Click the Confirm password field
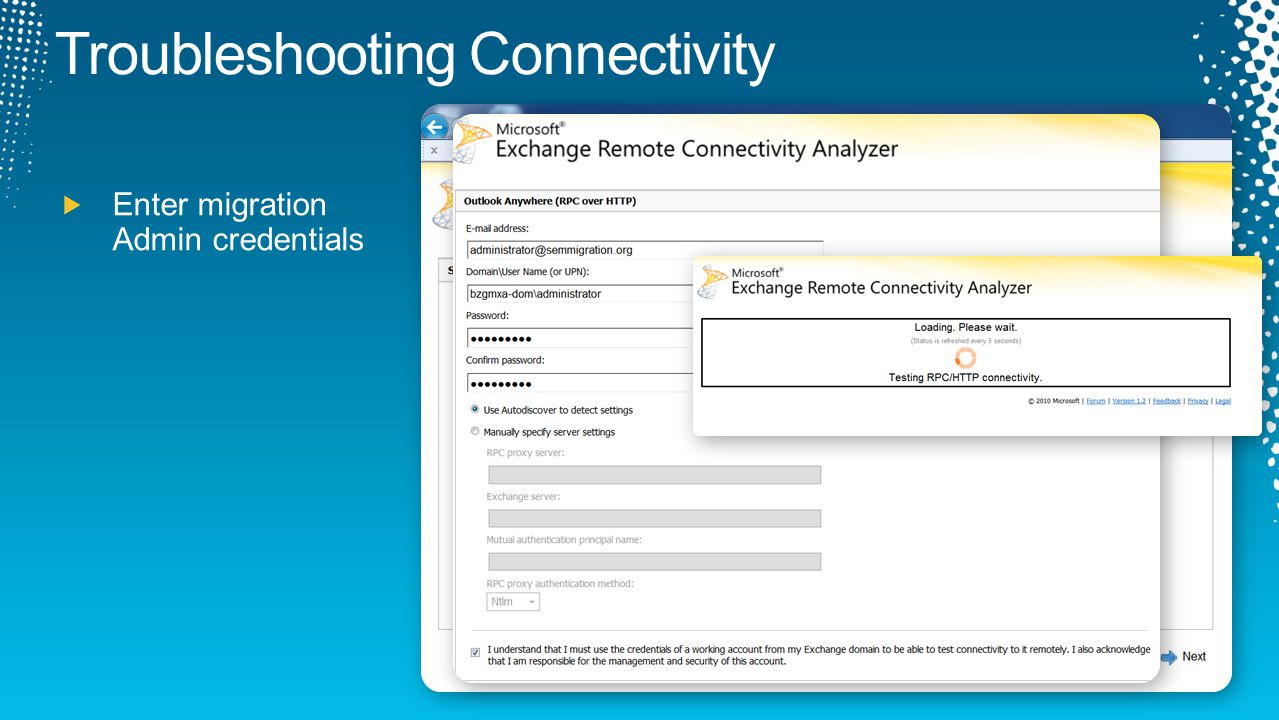This screenshot has height=720, width=1279. click(580, 383)
